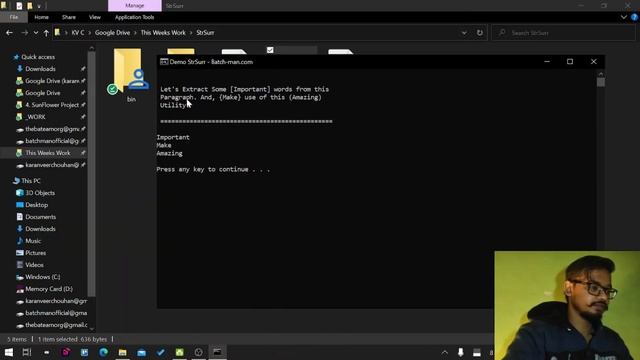640x360 pixels.
Task: Select Quick access in the navigation pane
Action: [x=38, y=57]
